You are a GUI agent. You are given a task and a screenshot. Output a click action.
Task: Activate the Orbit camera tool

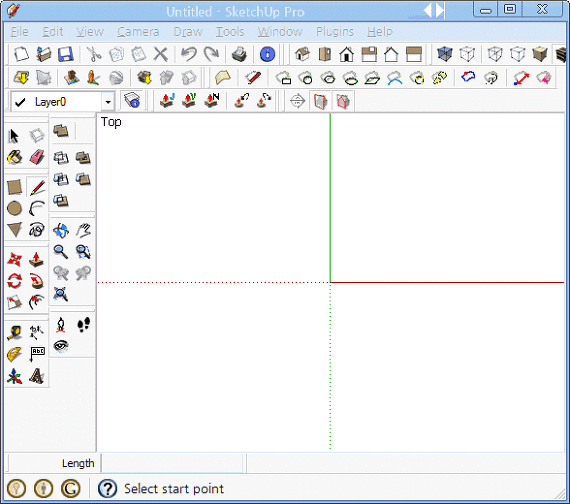61,230
